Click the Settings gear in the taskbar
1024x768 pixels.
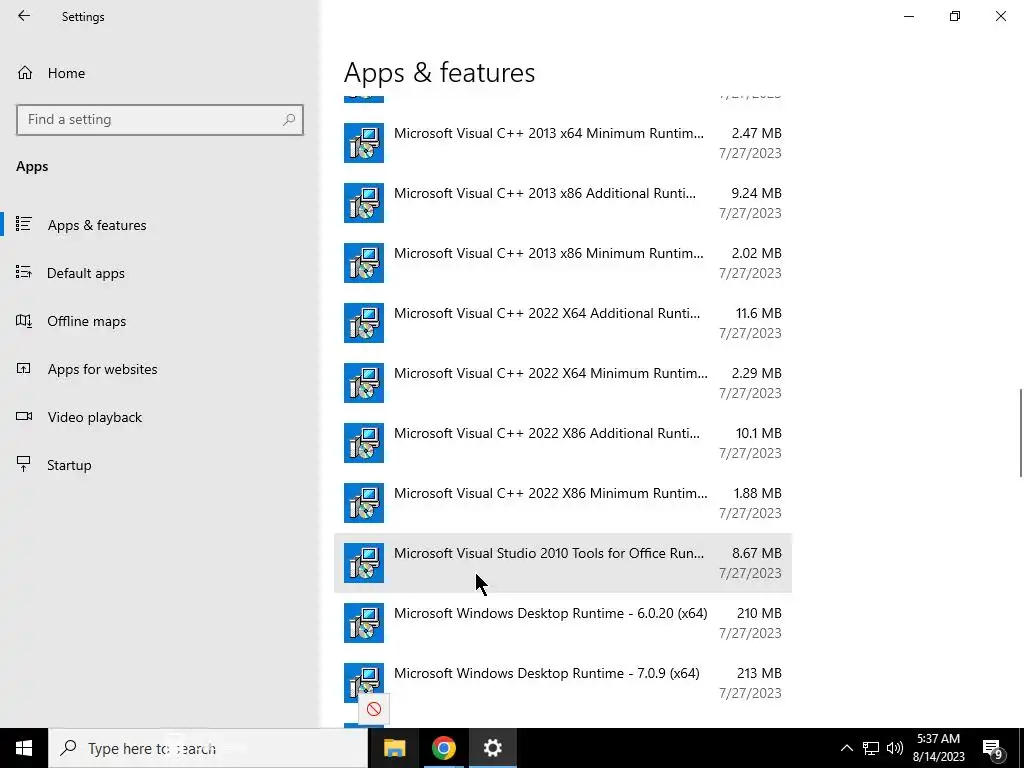[x=492, y=748]
